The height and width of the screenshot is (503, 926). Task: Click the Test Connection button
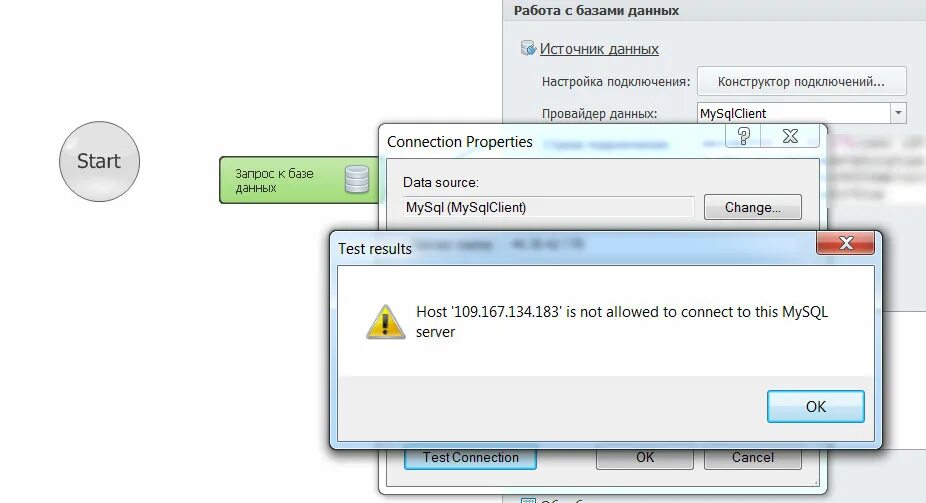[470, 458]
